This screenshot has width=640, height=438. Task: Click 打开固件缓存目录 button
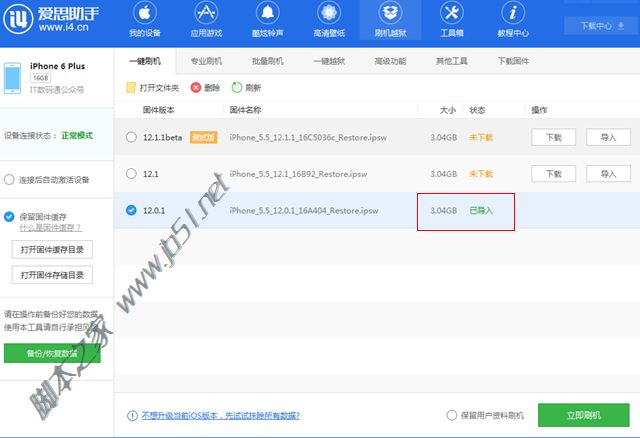click(52, 249)
